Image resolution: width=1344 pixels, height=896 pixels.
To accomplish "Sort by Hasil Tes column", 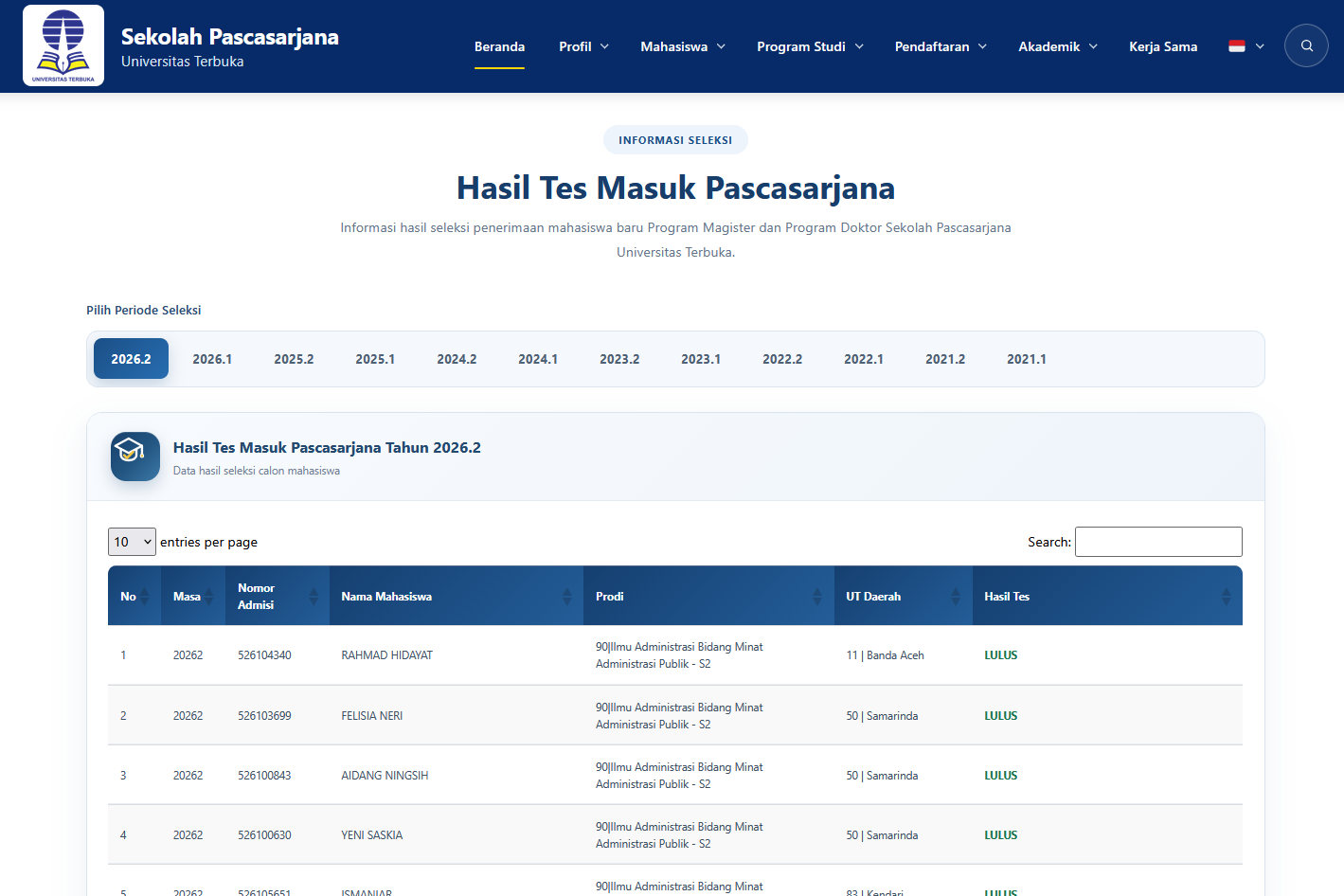I will click(x=1107, y=597).
